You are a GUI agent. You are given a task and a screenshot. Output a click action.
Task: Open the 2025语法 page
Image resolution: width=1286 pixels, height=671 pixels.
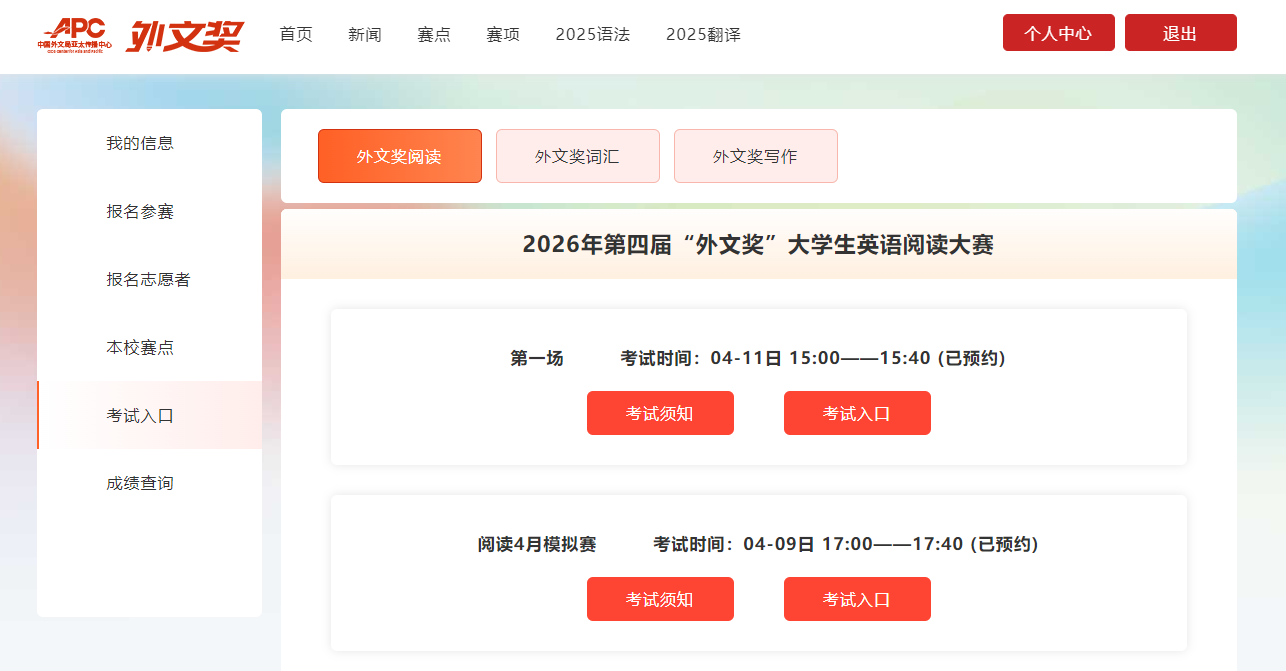point(593,34)
